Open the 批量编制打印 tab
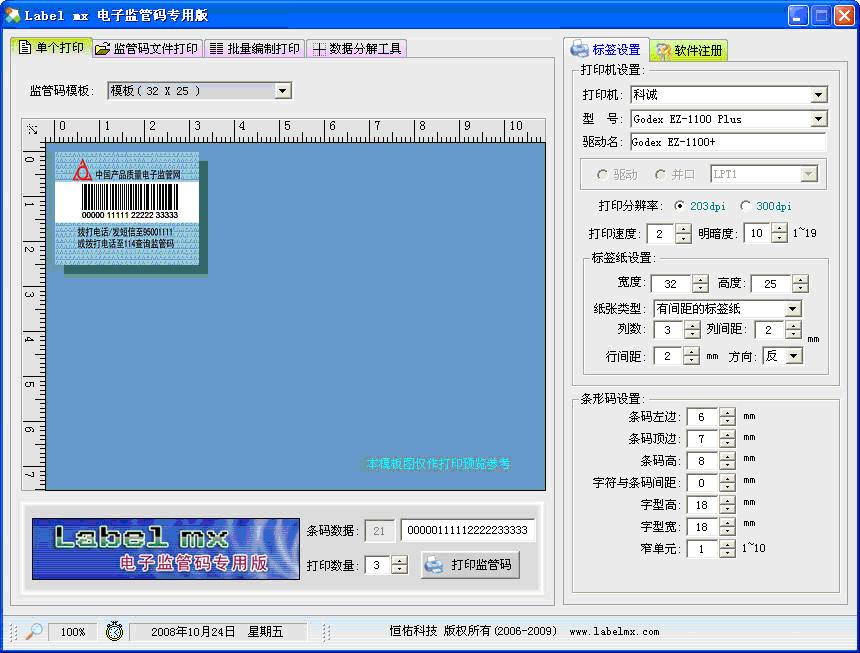 click(x=255, y=49)
